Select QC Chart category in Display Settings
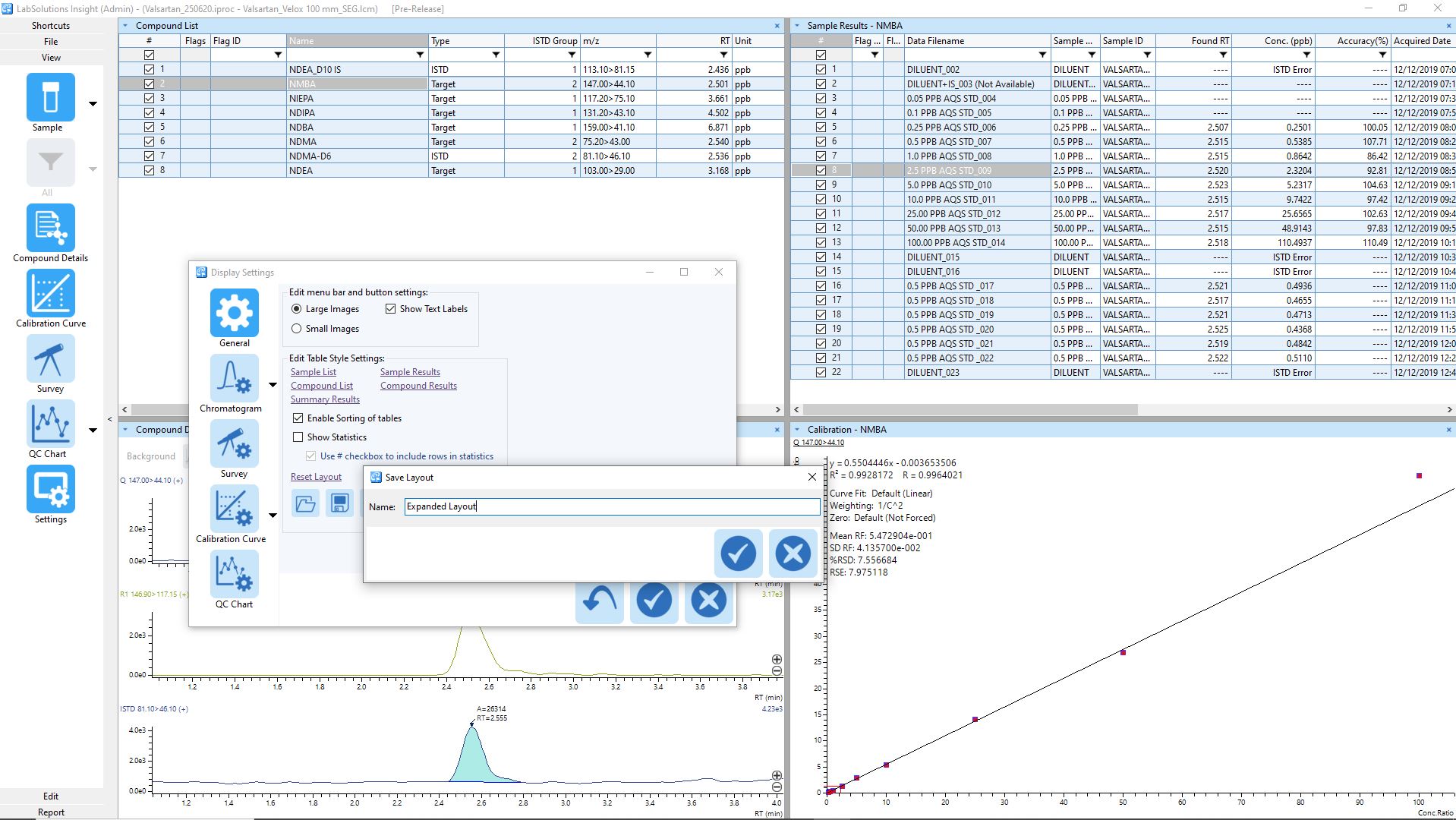The image size is (1456, 820). tap(235, 574)
